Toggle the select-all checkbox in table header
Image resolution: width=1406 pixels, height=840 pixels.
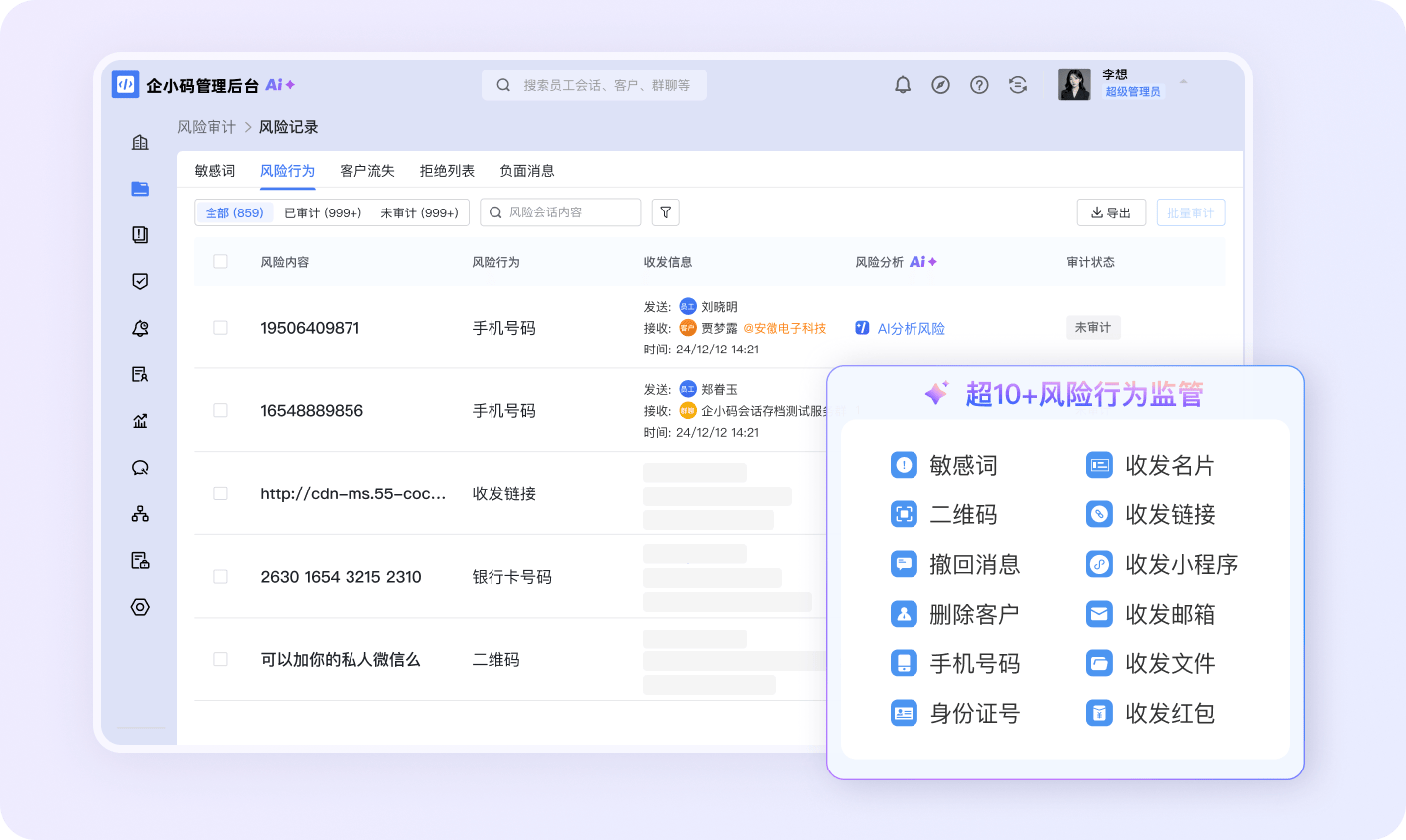point(220,262)
